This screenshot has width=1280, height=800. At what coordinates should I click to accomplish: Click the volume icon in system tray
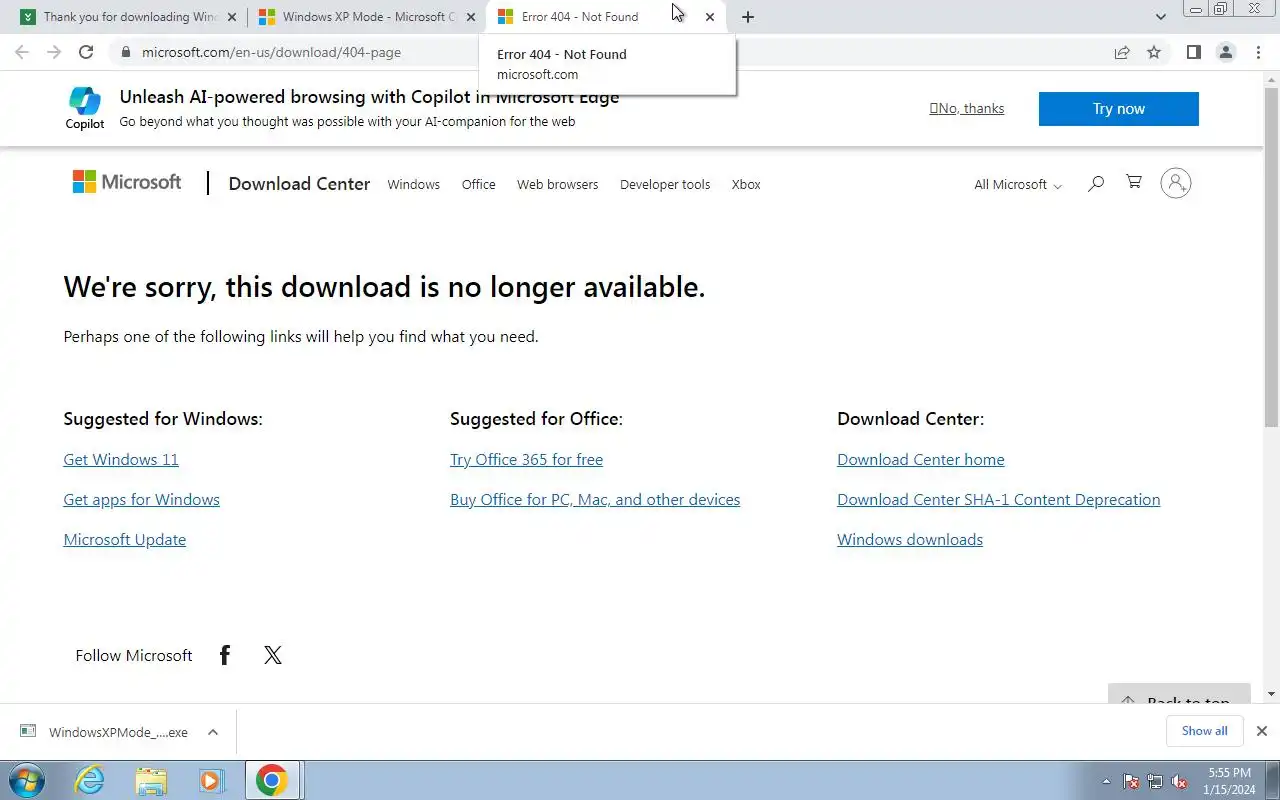point(1180,781)
